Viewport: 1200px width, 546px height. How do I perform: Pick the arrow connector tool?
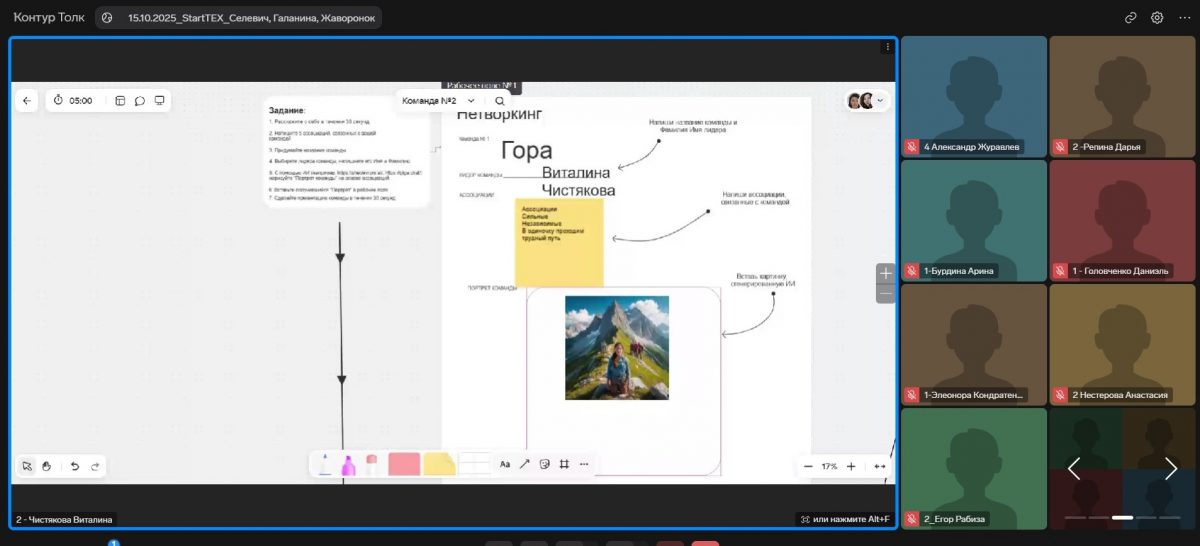click(525, 464)
